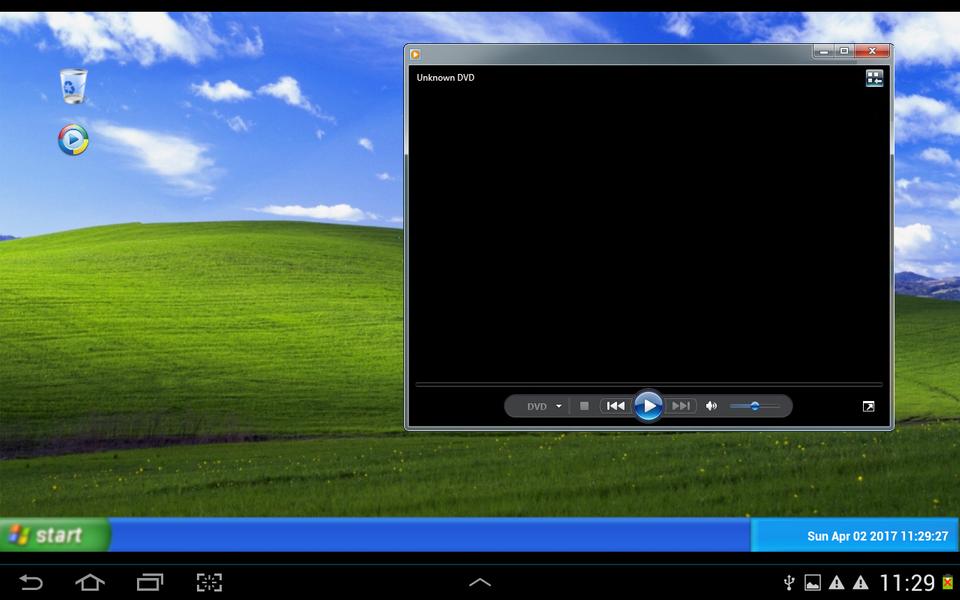The height and width of the screenshot is (600, 960).
Task: Open the start menu
Action: coord(55,535)
